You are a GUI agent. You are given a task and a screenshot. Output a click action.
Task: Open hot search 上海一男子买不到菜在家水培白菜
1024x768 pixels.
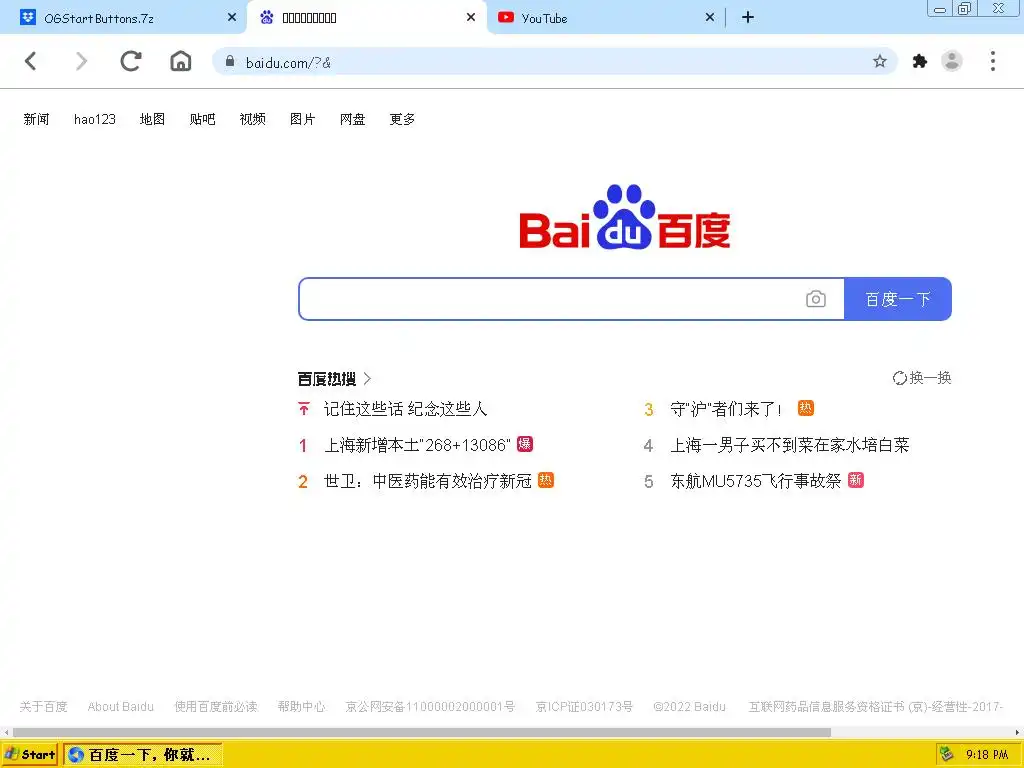pos(790,445)
